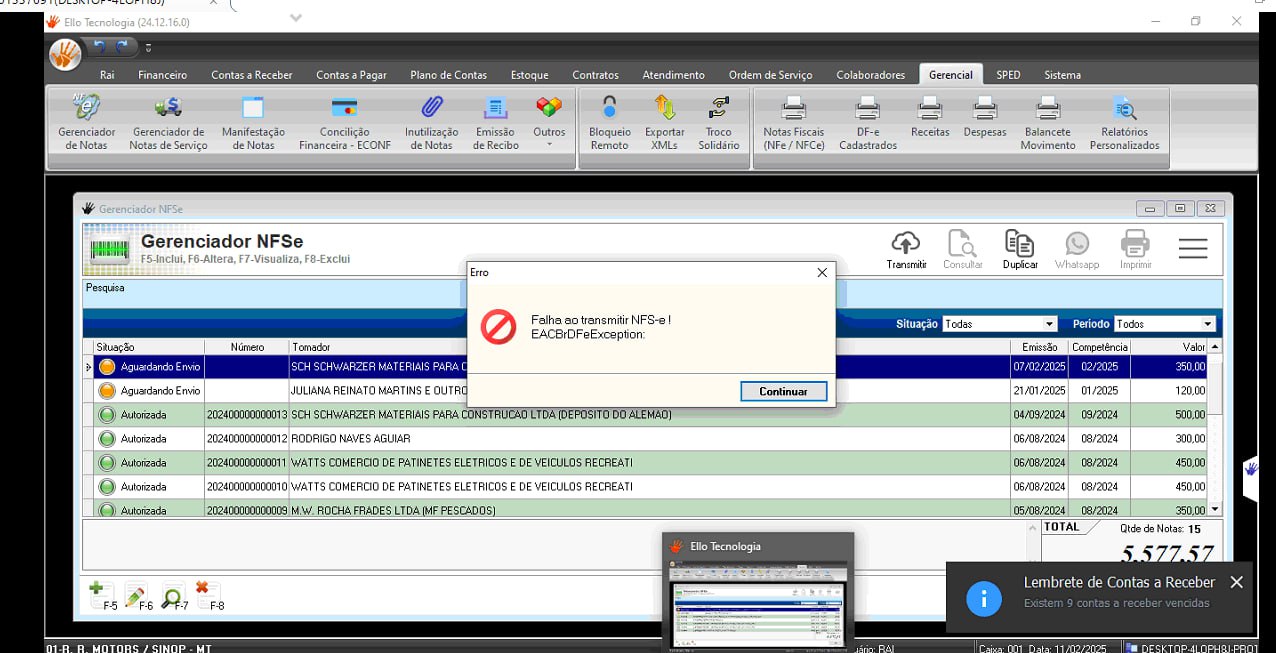Image resolution: width=1276 pixels, height=653 pixels.
Task: Click the redo arrow in the quick access bar
Action: 122,47
